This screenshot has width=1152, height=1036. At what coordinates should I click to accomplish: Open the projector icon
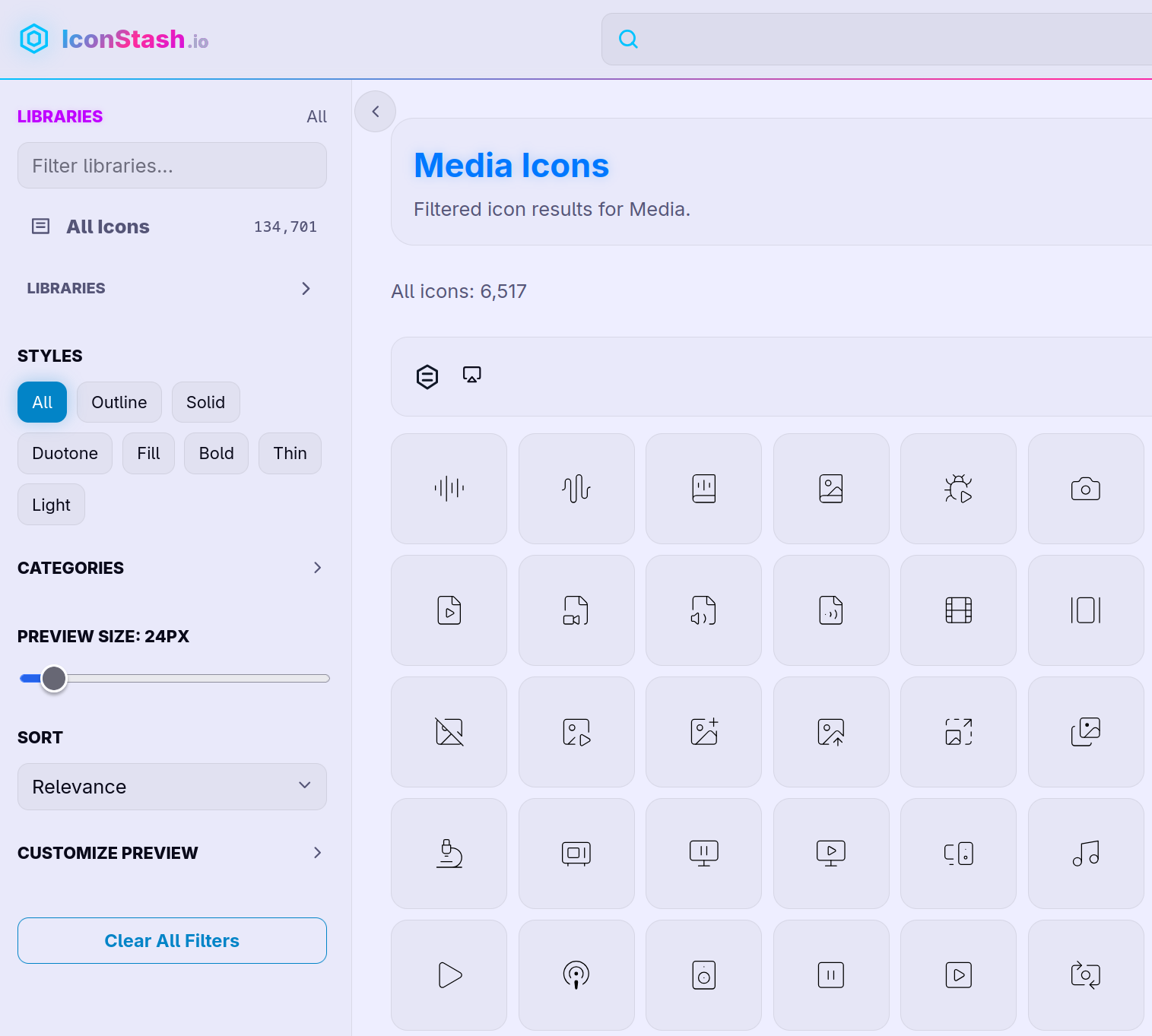click(x=576, y=854)
